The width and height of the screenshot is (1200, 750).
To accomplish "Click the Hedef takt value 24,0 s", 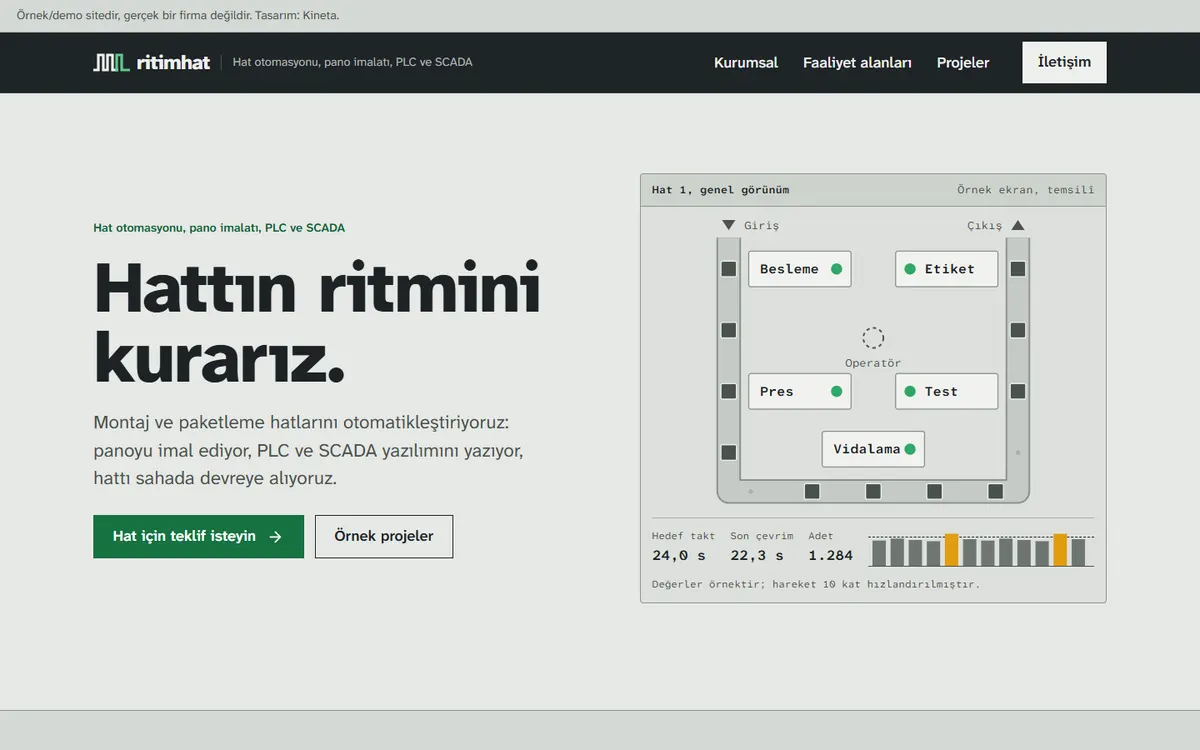I will [x=678, y=555].
